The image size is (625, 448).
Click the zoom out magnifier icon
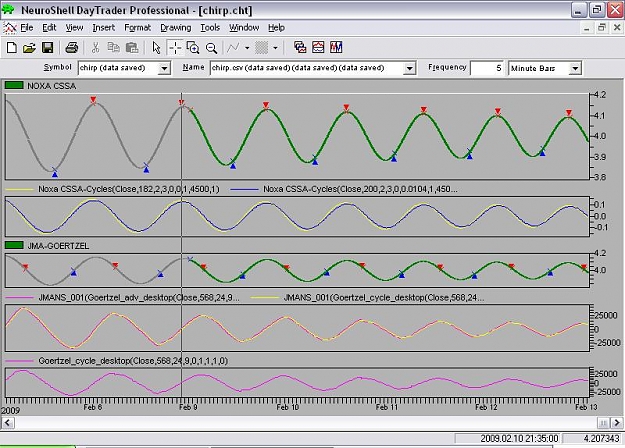(x=211, y=48)
